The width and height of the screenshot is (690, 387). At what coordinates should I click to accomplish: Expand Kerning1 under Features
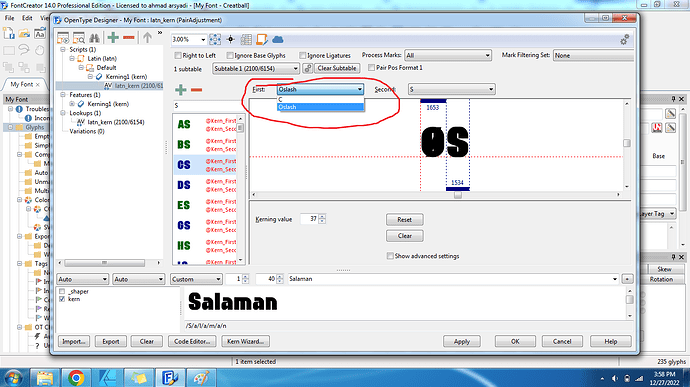[72, 104]
